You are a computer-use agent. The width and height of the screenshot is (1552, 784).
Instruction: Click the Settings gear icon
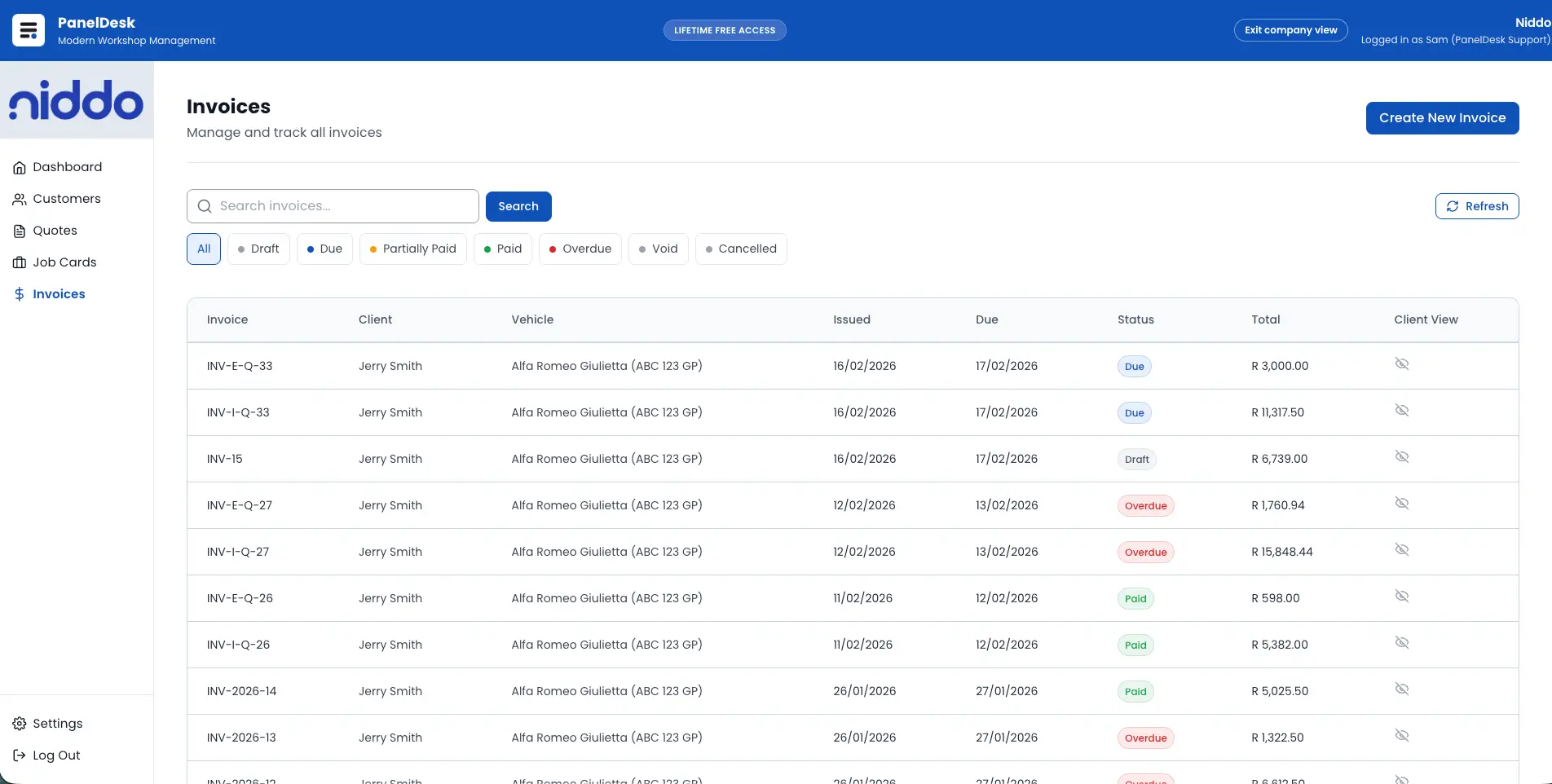click(18, 723)
